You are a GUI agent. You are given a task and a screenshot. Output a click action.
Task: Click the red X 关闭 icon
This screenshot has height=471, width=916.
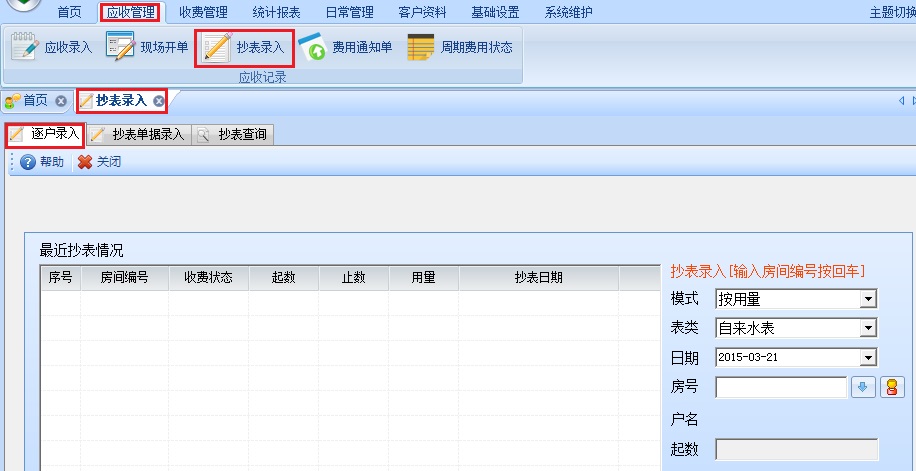(x=85, y=162)
